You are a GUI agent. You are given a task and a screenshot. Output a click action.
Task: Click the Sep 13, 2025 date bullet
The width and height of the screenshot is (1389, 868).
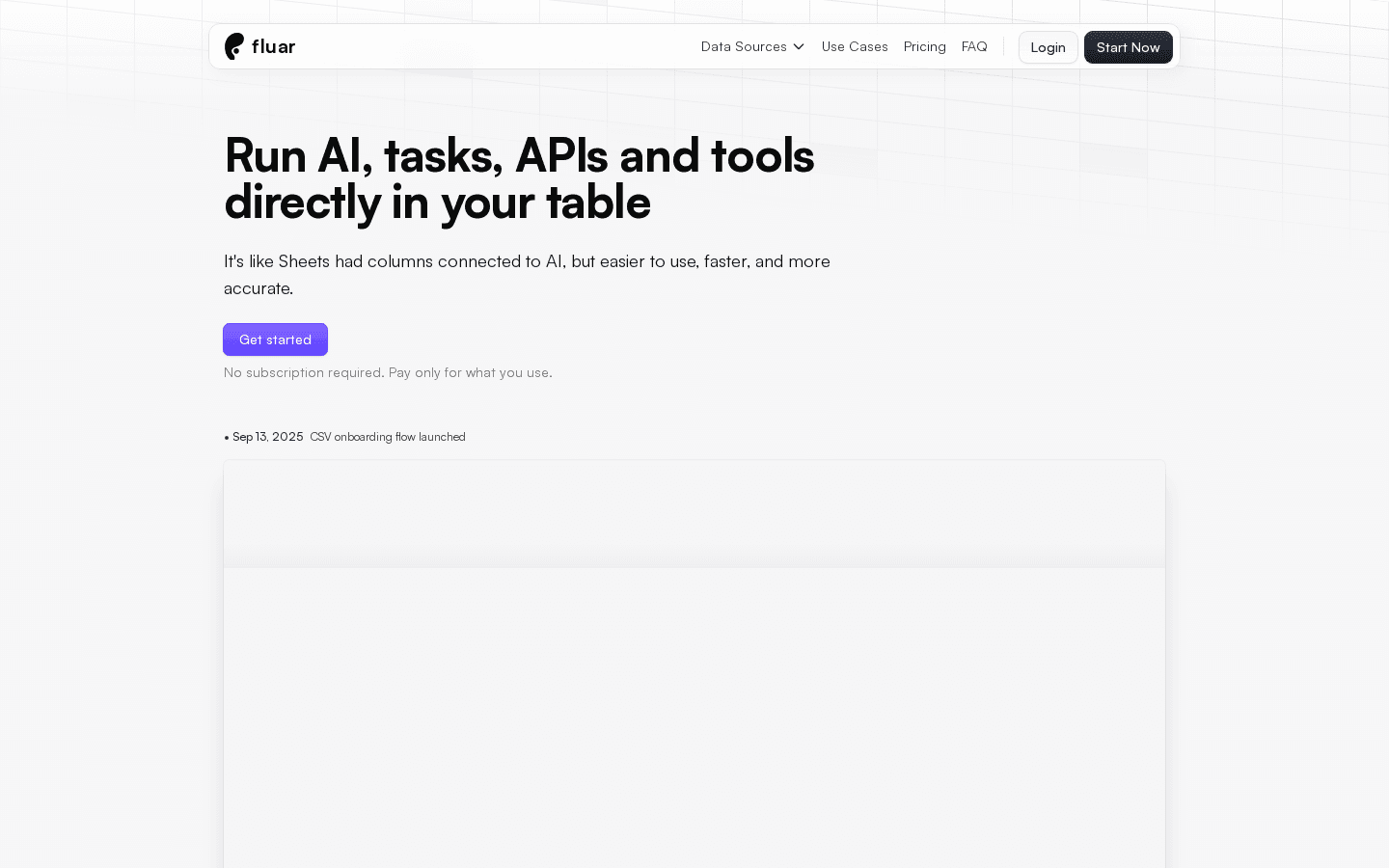263,436
